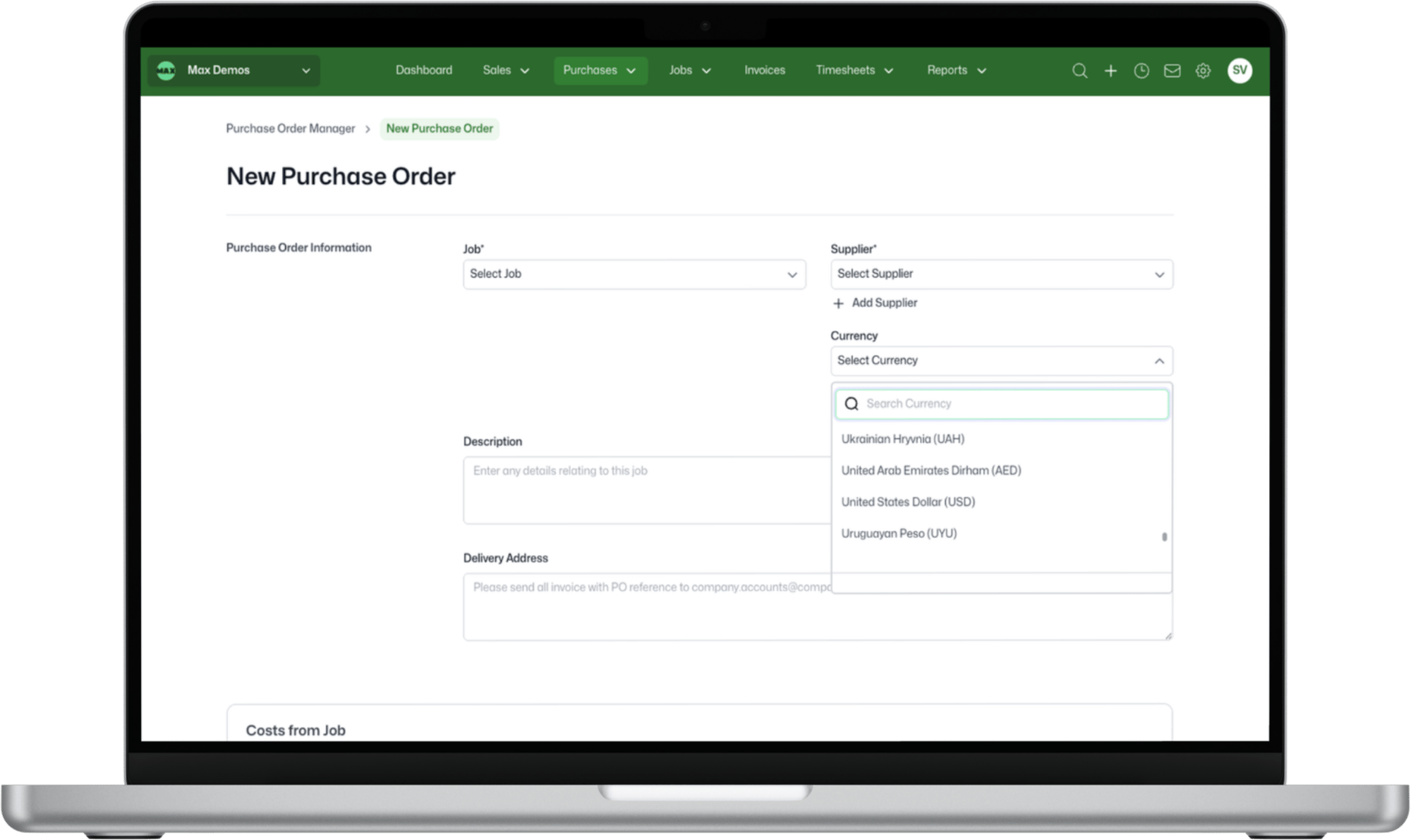
Task: Open the Purchases menu
Action: (x=600, y=71)
